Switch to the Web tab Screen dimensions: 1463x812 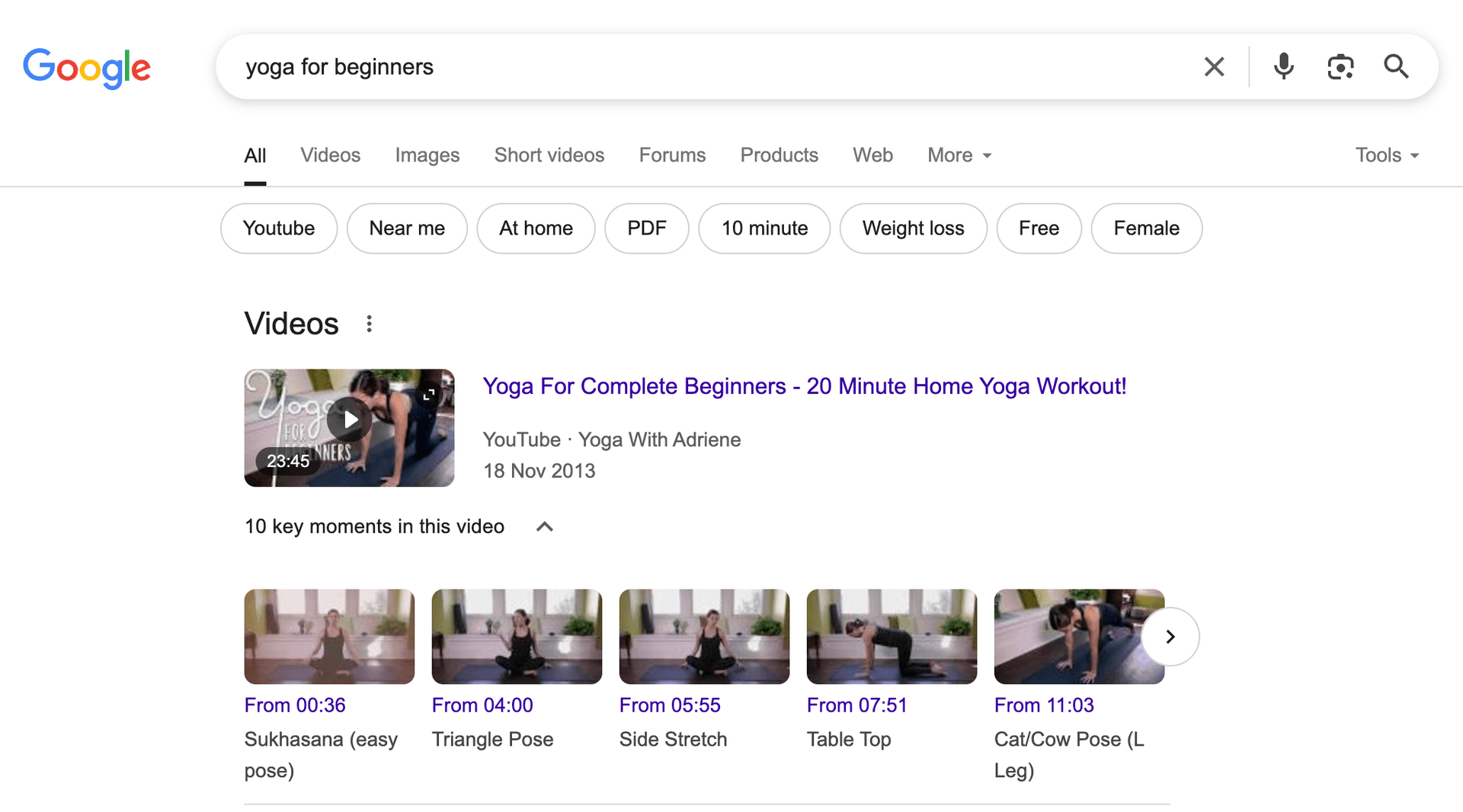tap(872, 155)
